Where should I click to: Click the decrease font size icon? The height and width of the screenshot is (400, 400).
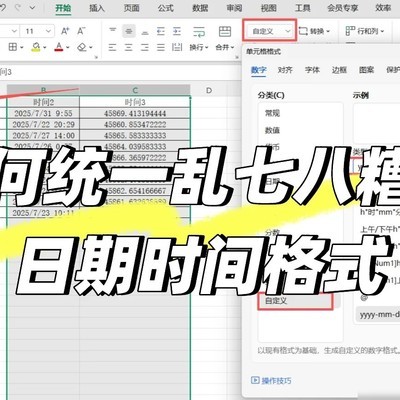tap(81, 31)
